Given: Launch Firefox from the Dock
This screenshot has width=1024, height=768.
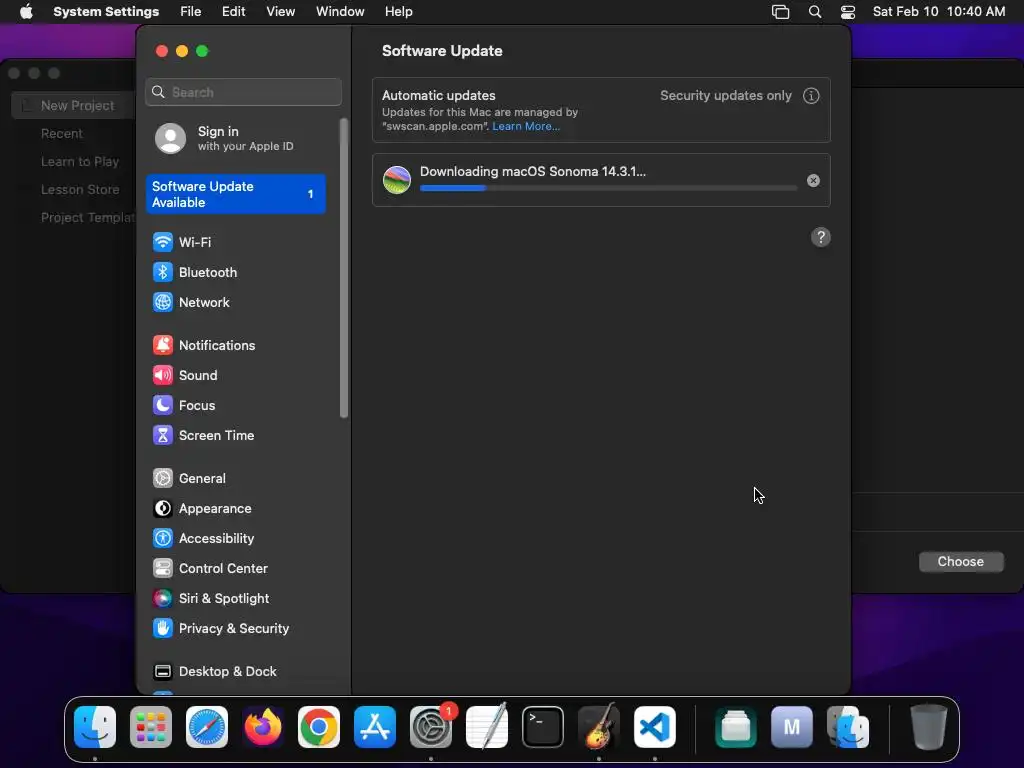Looking at the screenshot, I should click(263, 727).
